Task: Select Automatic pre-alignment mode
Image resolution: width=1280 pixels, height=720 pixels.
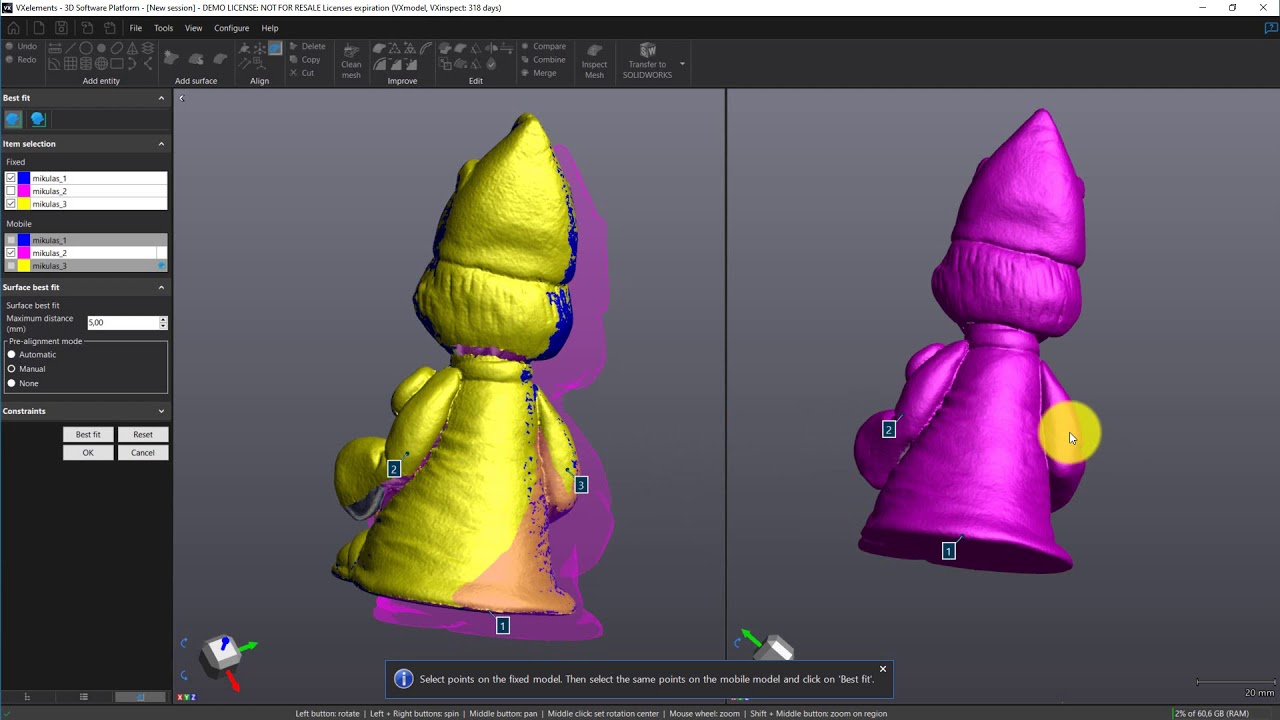Action: coord(12,355)
